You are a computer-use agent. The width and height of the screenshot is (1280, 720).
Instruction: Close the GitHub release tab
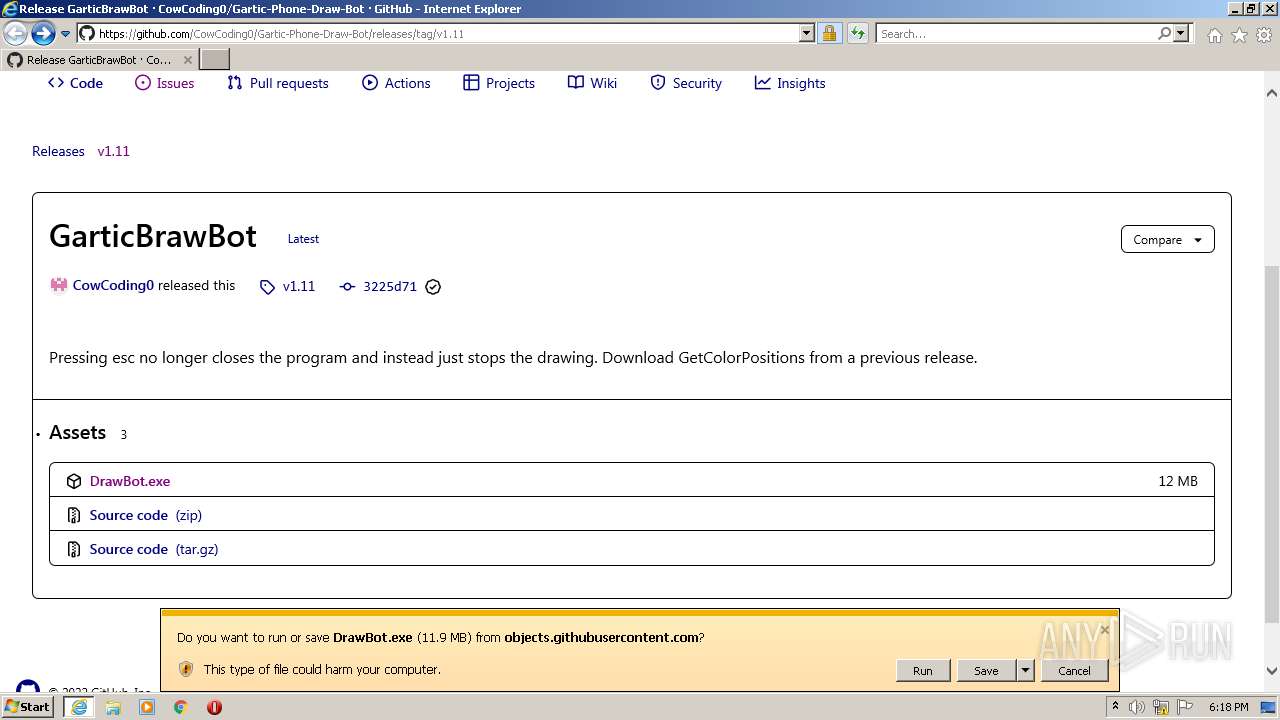[x=187, y=60]
